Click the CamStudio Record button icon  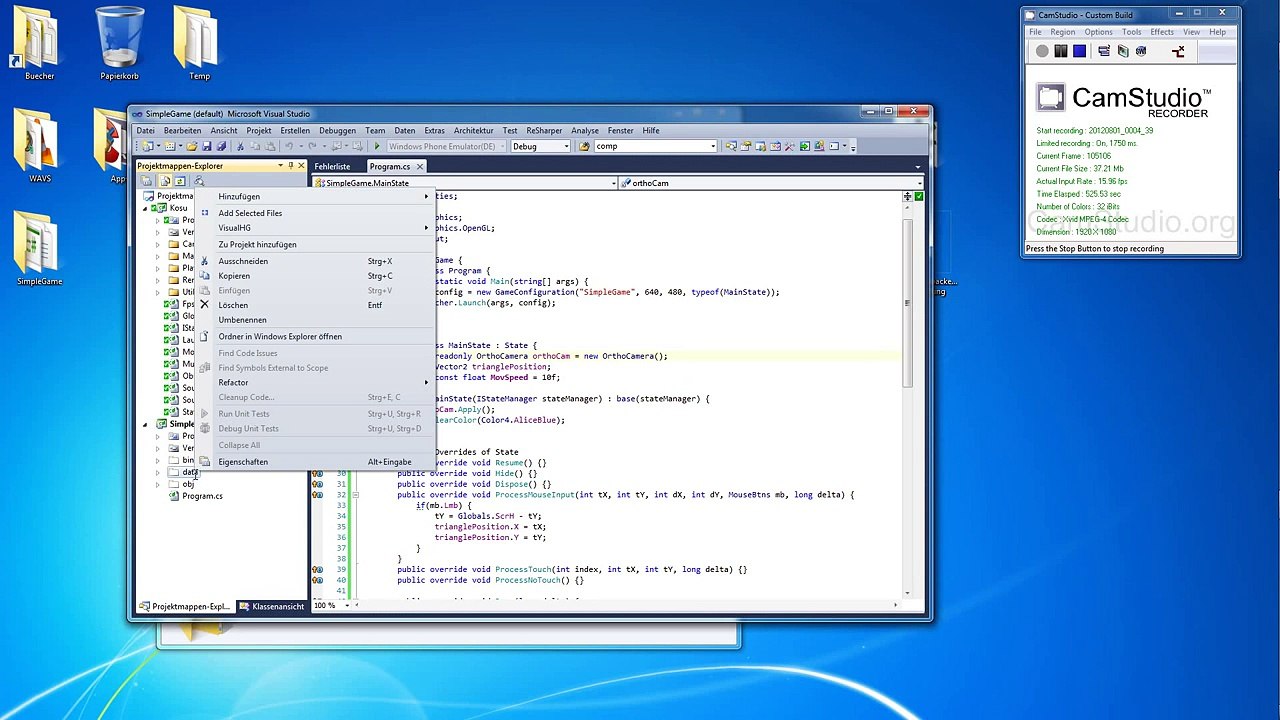1042,51
